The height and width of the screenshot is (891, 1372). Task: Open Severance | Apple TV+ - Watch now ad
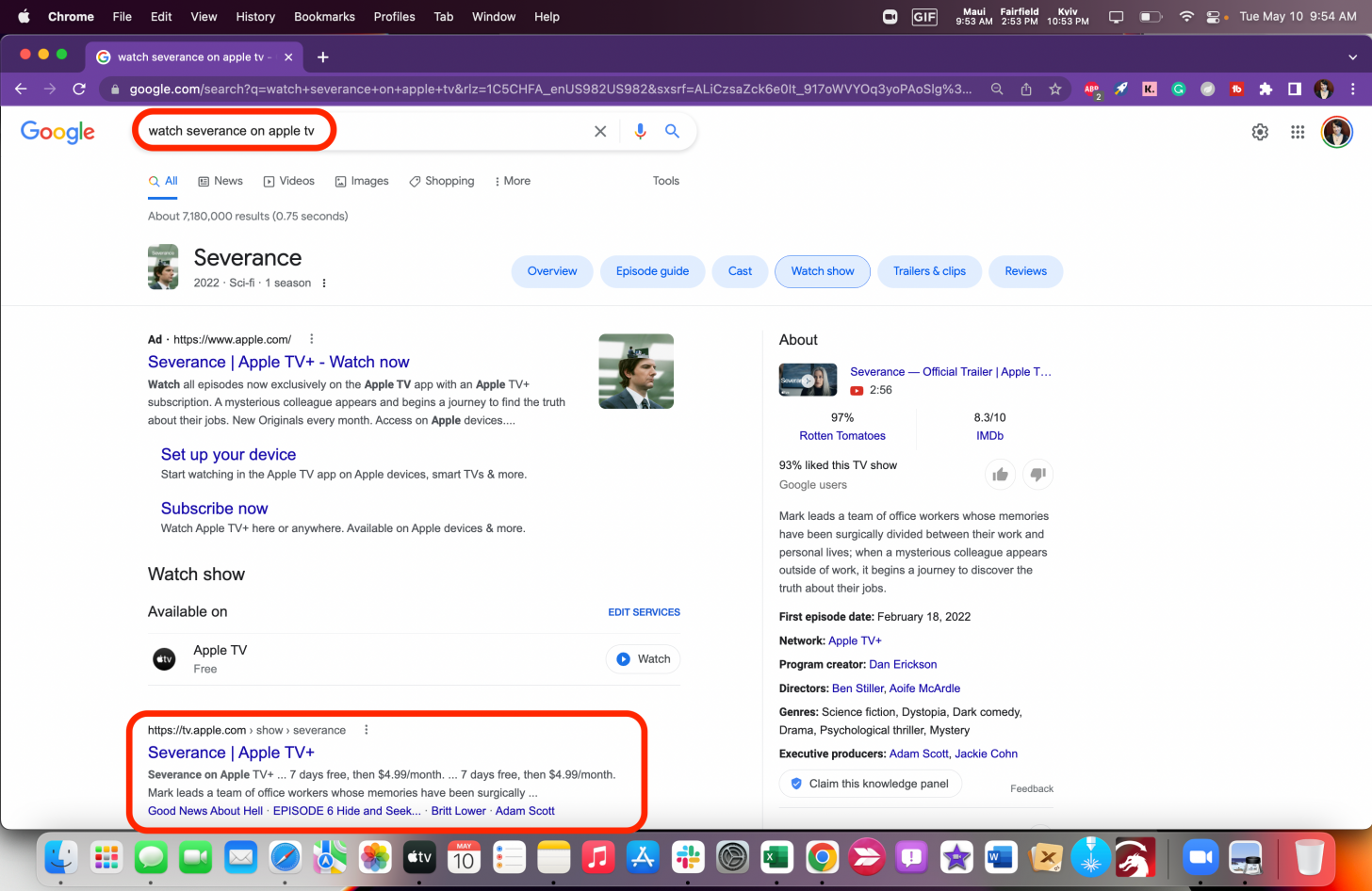pos(278,362)
